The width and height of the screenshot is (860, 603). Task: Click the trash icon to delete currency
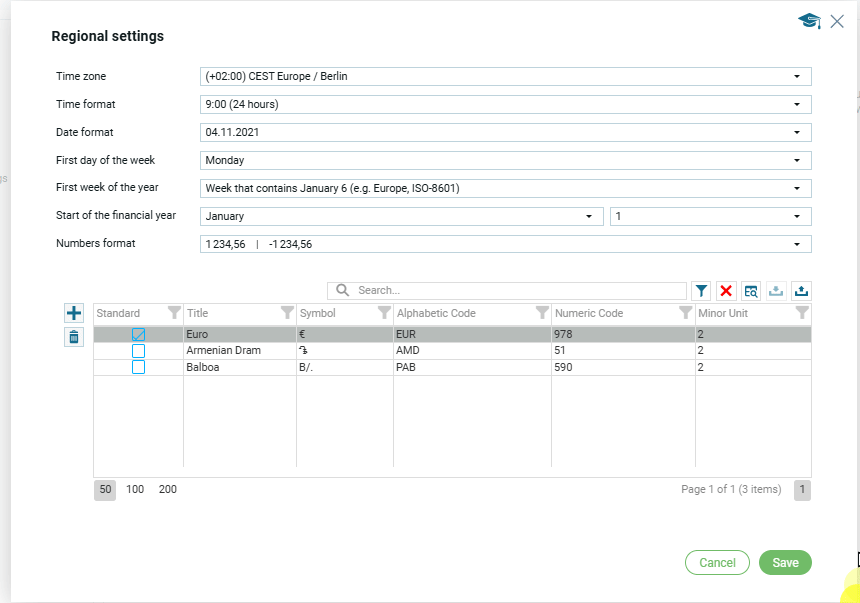[74, 337]
